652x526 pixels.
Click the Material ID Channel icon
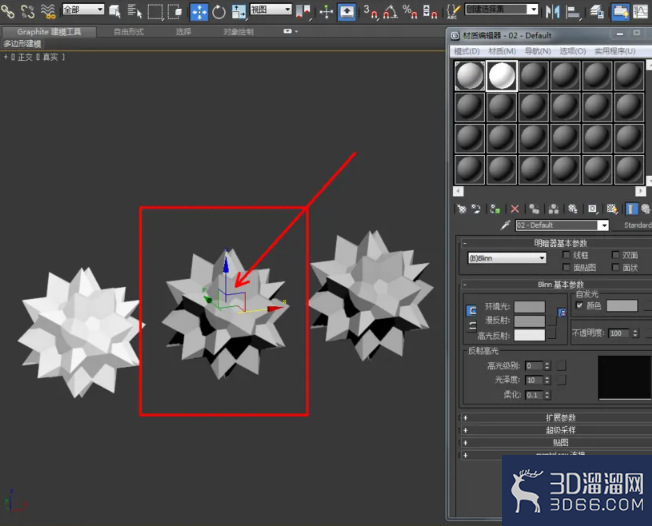pyautogui.click(x=593, y=209)
